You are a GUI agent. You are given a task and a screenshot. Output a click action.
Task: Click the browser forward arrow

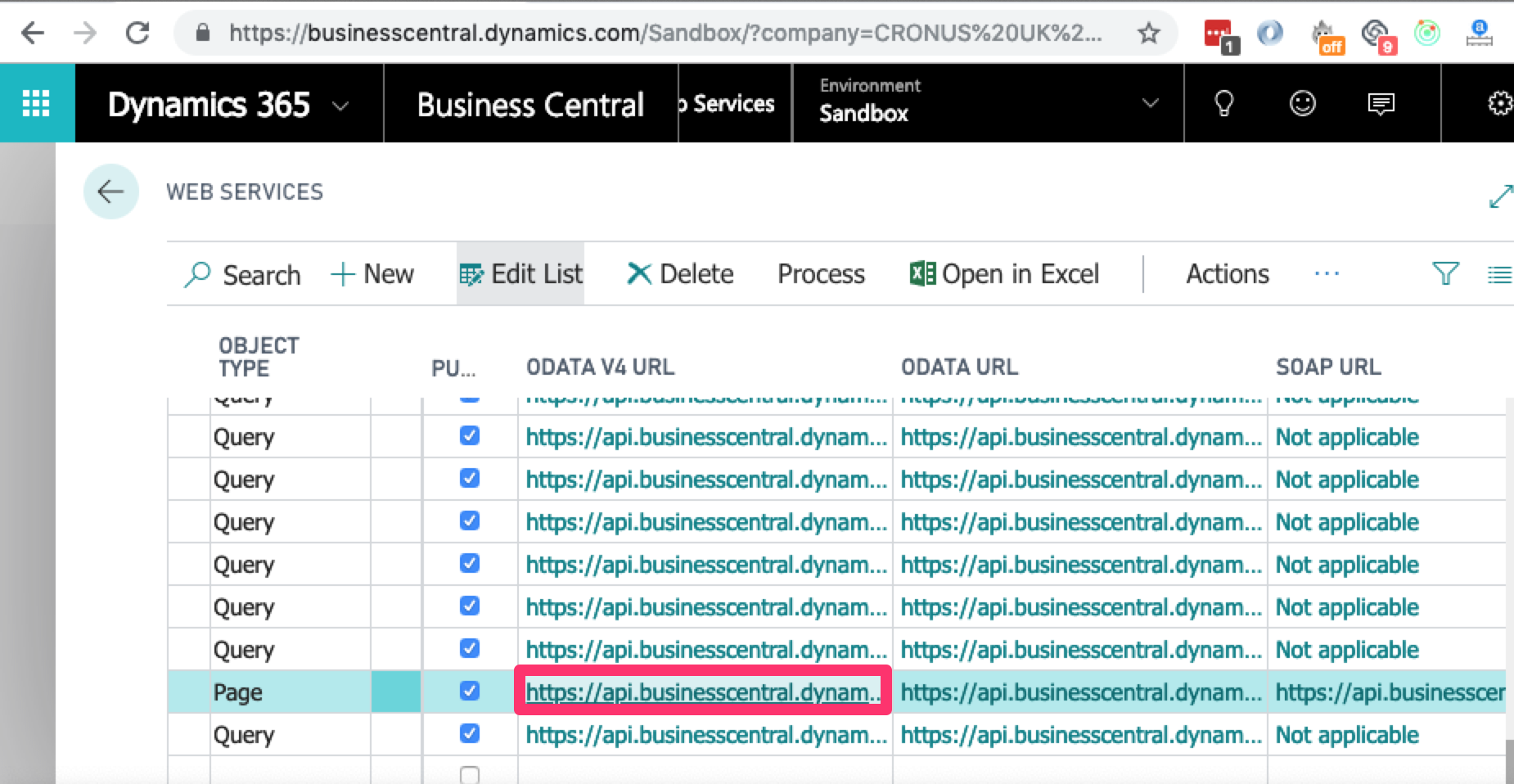pos(85,33)
